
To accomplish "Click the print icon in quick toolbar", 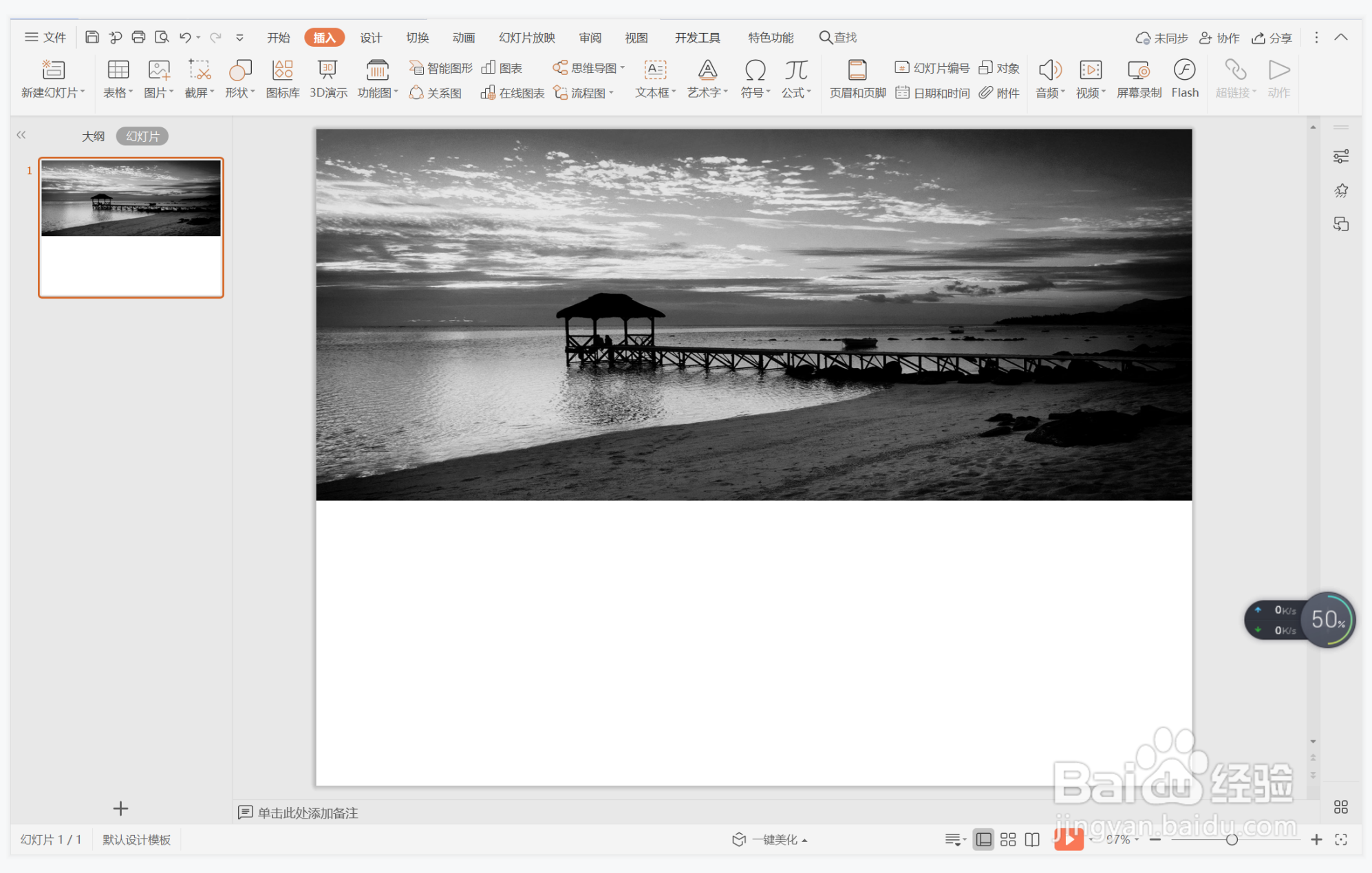I will coord(138,37).
